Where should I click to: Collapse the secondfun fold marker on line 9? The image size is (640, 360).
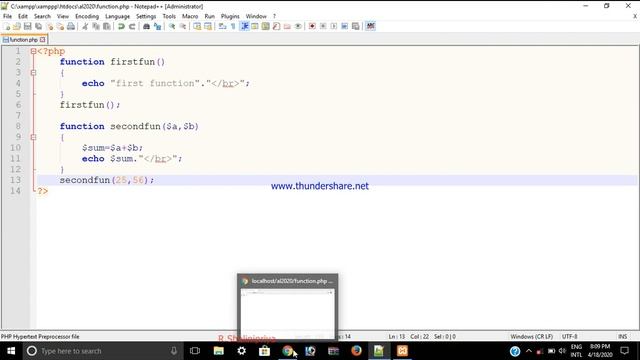click(33, 137)
